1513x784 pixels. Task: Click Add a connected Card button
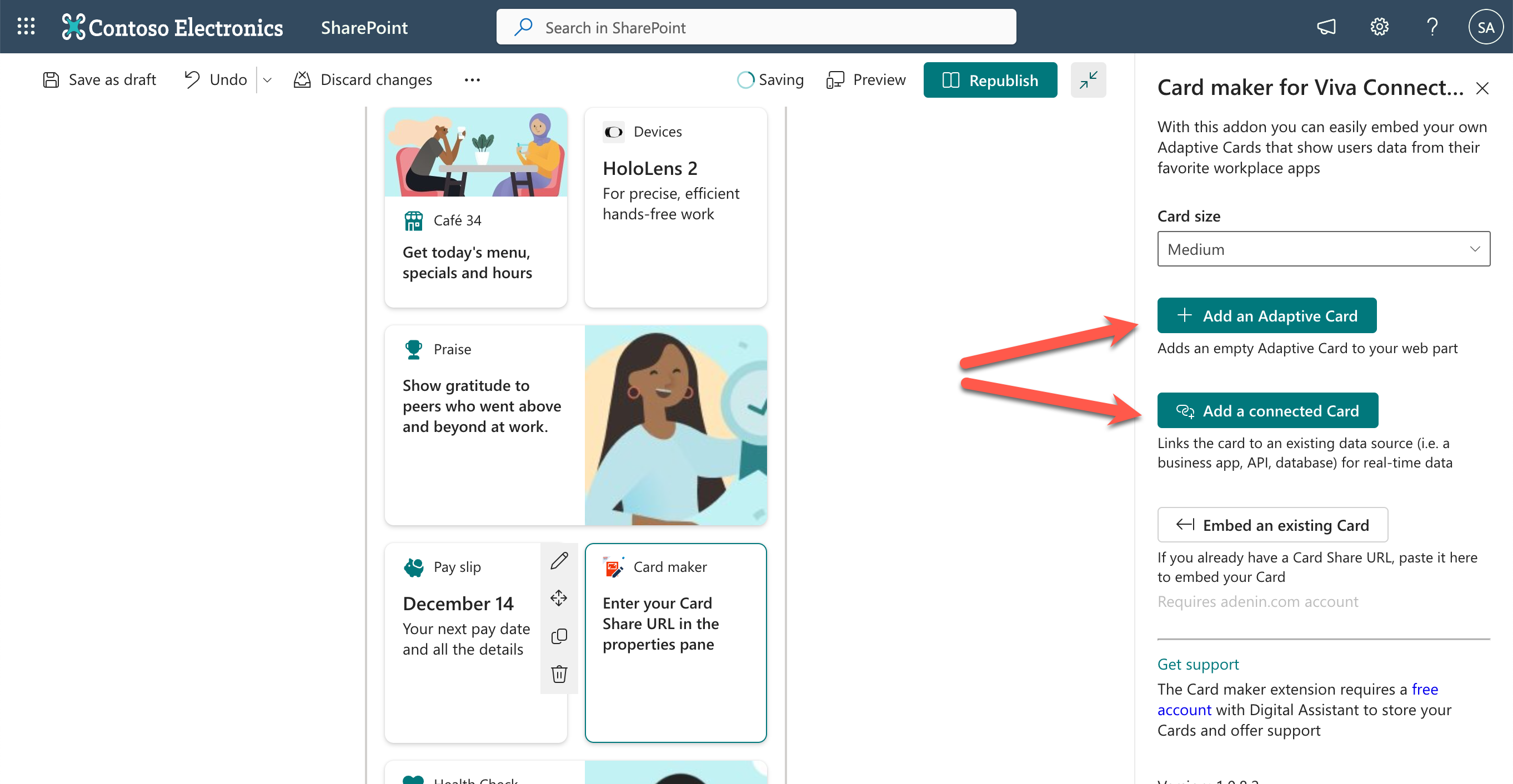click(1267, 410)
